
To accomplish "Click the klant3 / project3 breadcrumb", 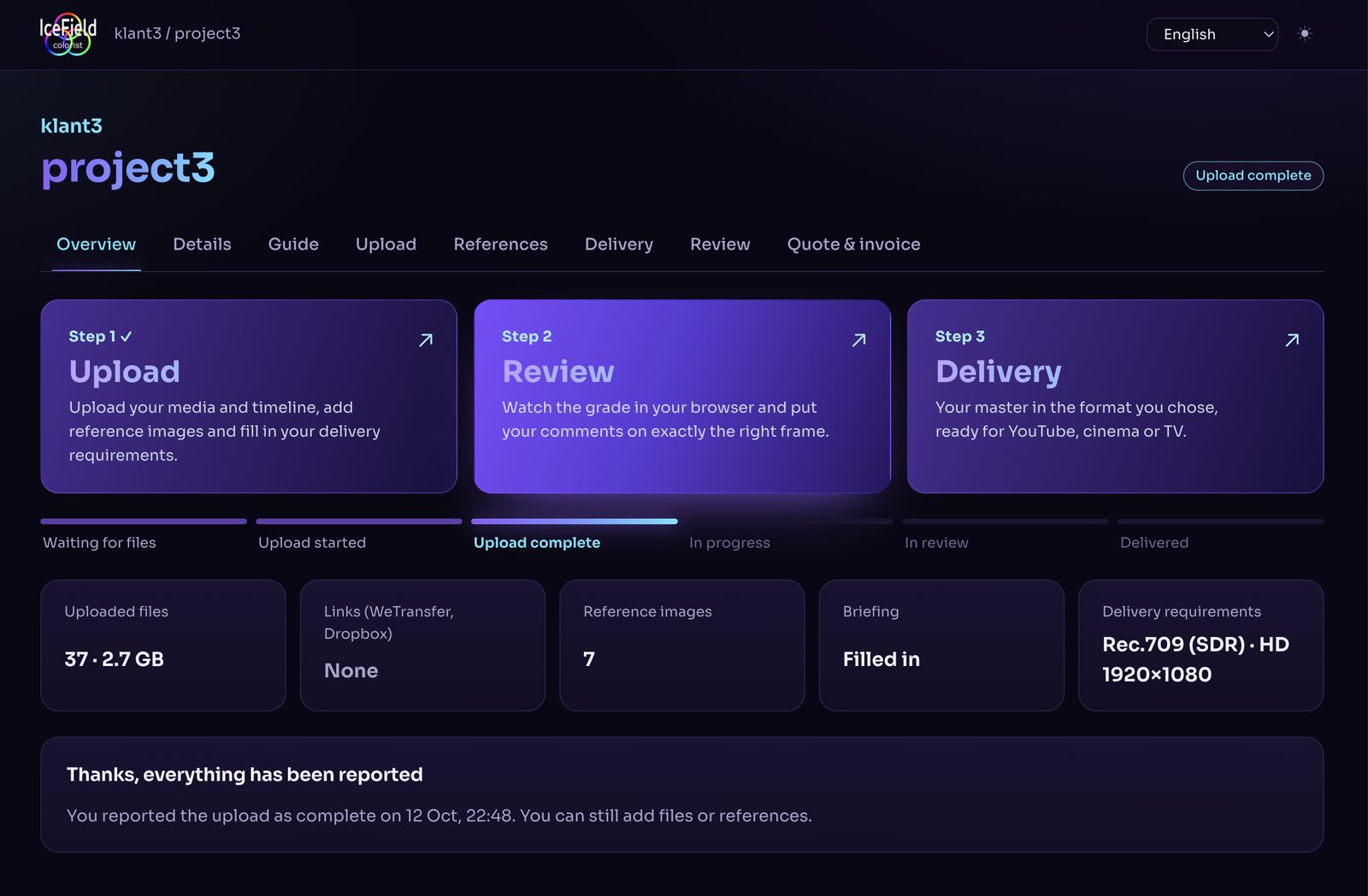I will 177,33.
